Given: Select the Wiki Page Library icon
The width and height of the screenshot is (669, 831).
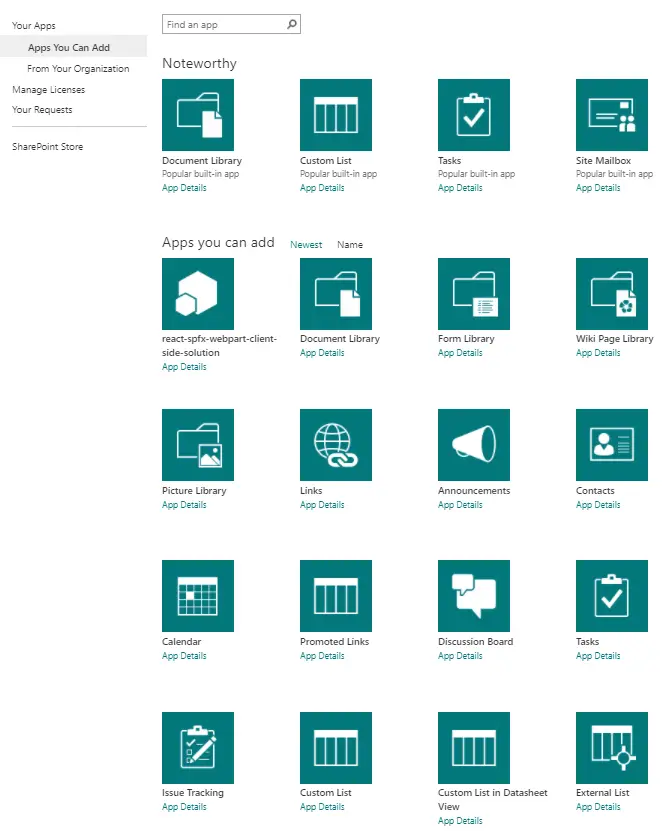Looking at the screenshot, I should pyautogui.click(x=612, y=294).
